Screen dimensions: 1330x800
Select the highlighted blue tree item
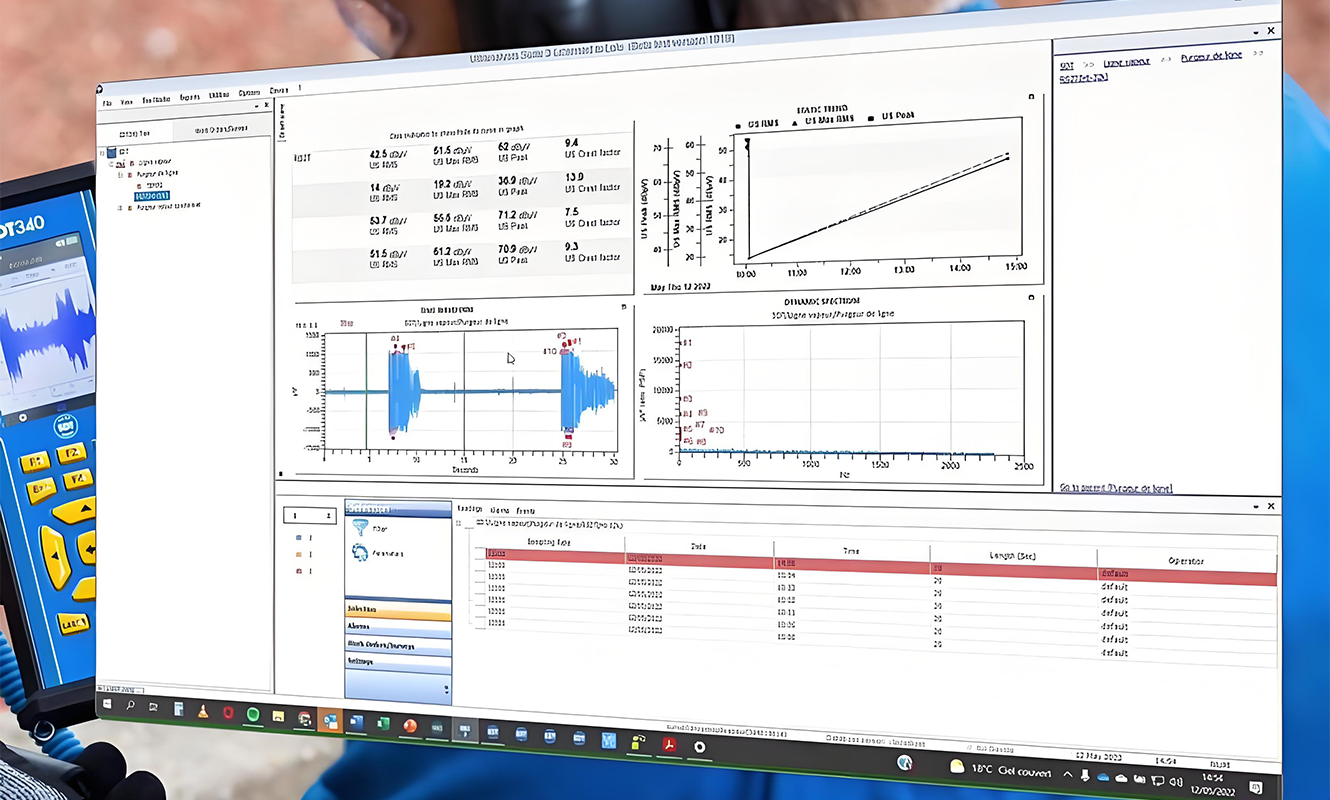point(151,196)
